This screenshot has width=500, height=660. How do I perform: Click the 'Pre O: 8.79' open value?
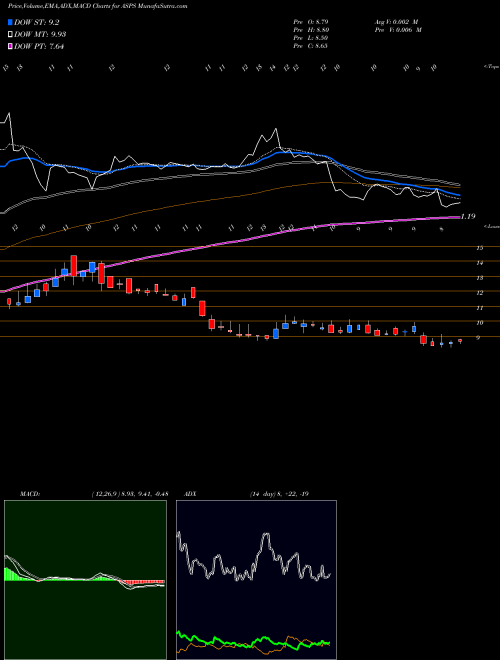tap(311, 21)
